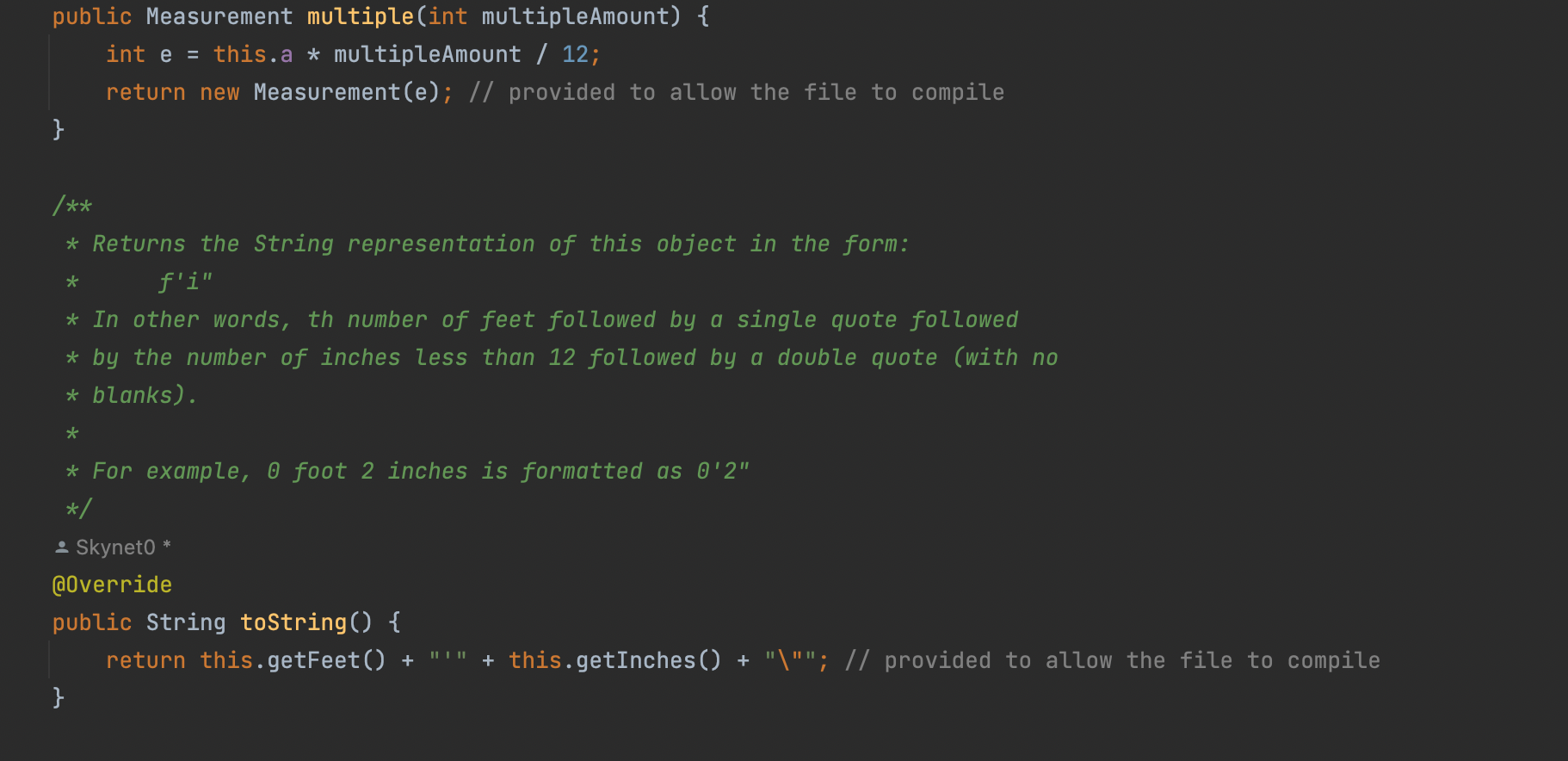Click the getFeet() method call
The image size is (1568, 761).
pos(325,660)
